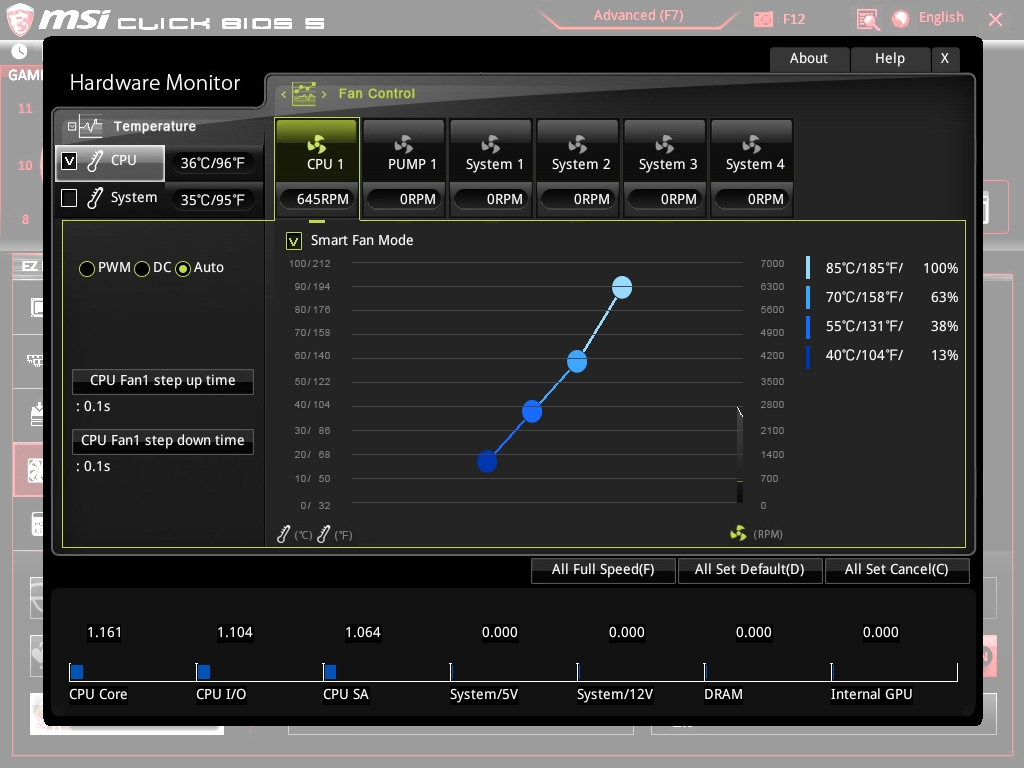Uncheck the CPU temperature checkbox
The width and height of the screenshot is (1024, 768).
tap(69, 160)
